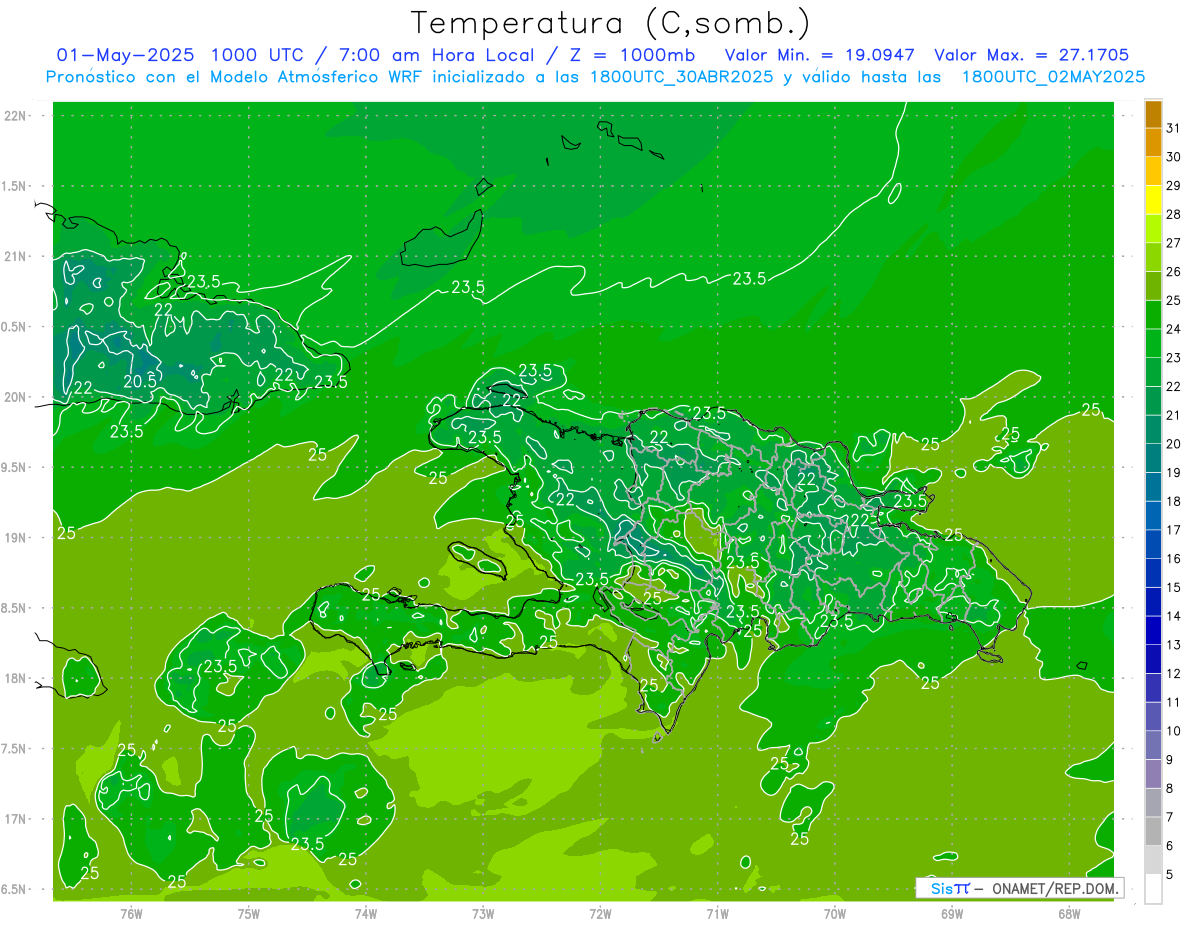This screenshot has width=1200, height=927.
Task: Click the colorbar scale label "24"
Action: tap(1174, 329)
